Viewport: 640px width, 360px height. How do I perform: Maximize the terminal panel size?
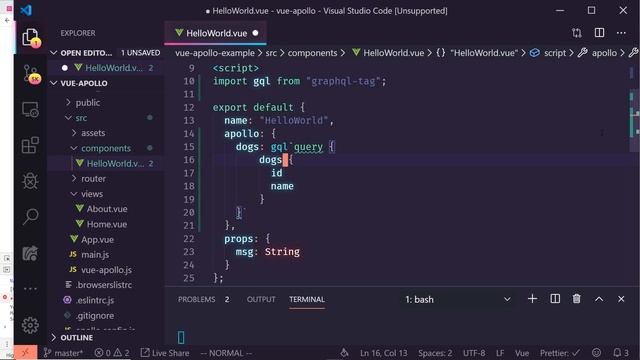coord(599,299)
